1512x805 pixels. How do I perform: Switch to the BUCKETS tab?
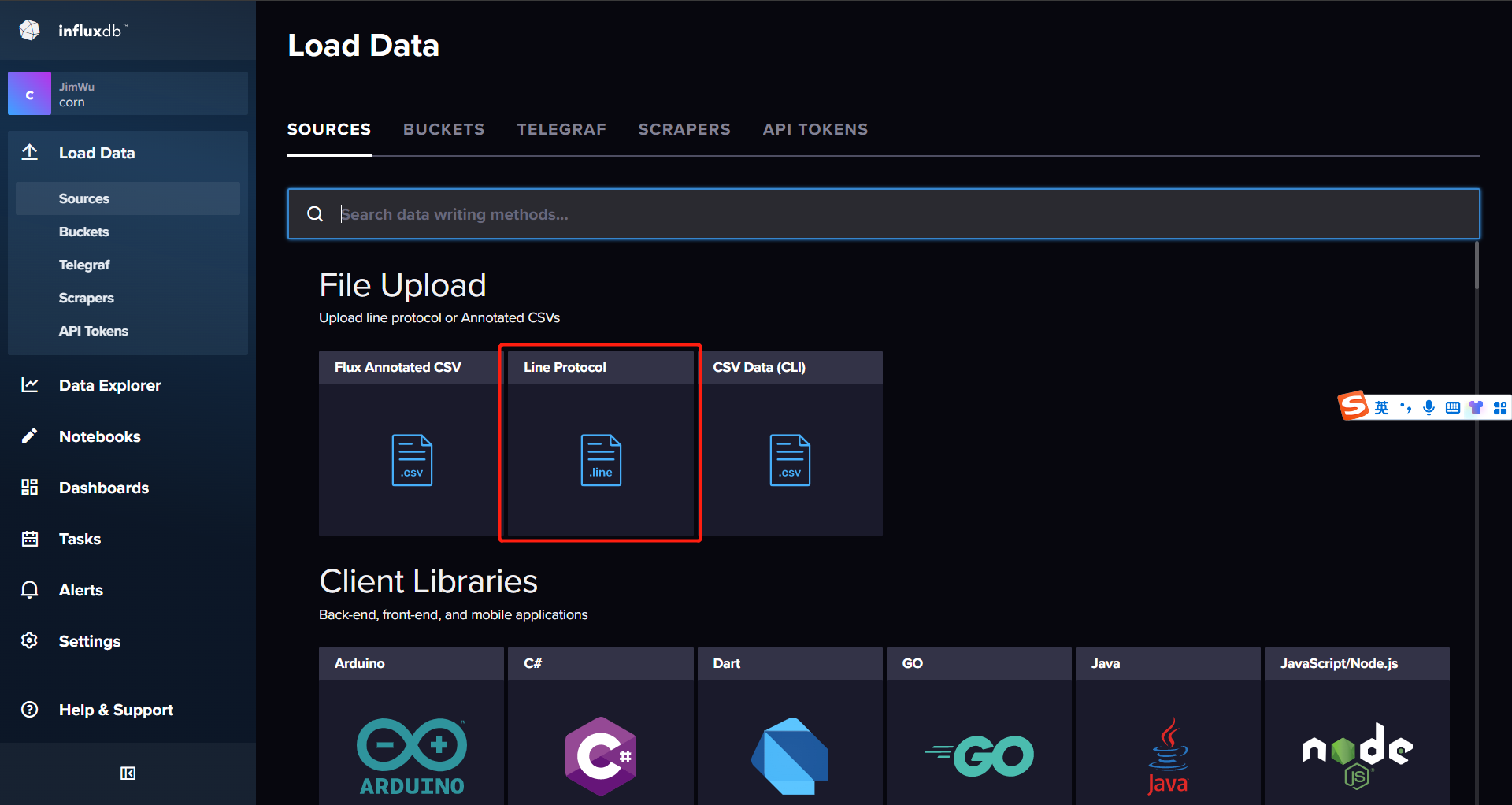tap(444, 129)
